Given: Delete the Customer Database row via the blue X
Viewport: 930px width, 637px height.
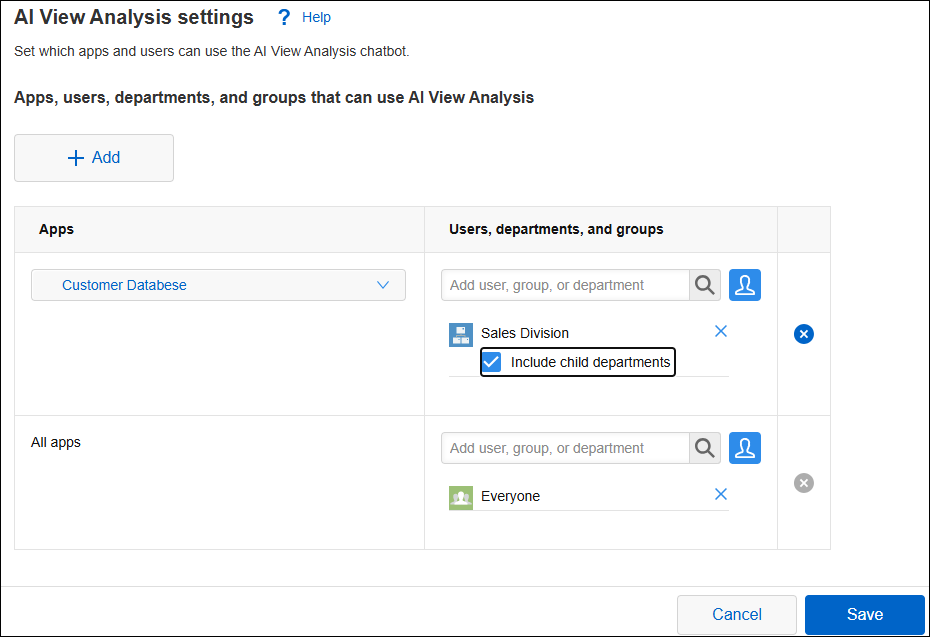Looking at the screenshot, I should 803,333.
